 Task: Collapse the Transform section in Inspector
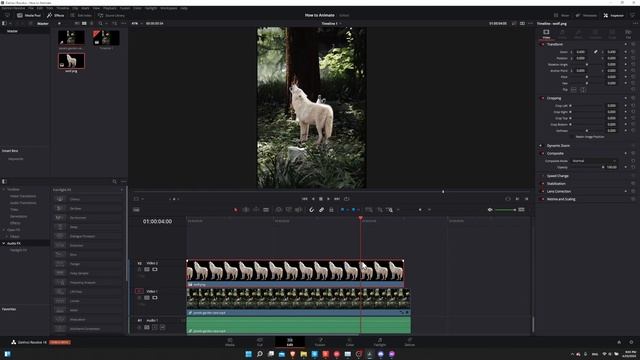[555, 44]
